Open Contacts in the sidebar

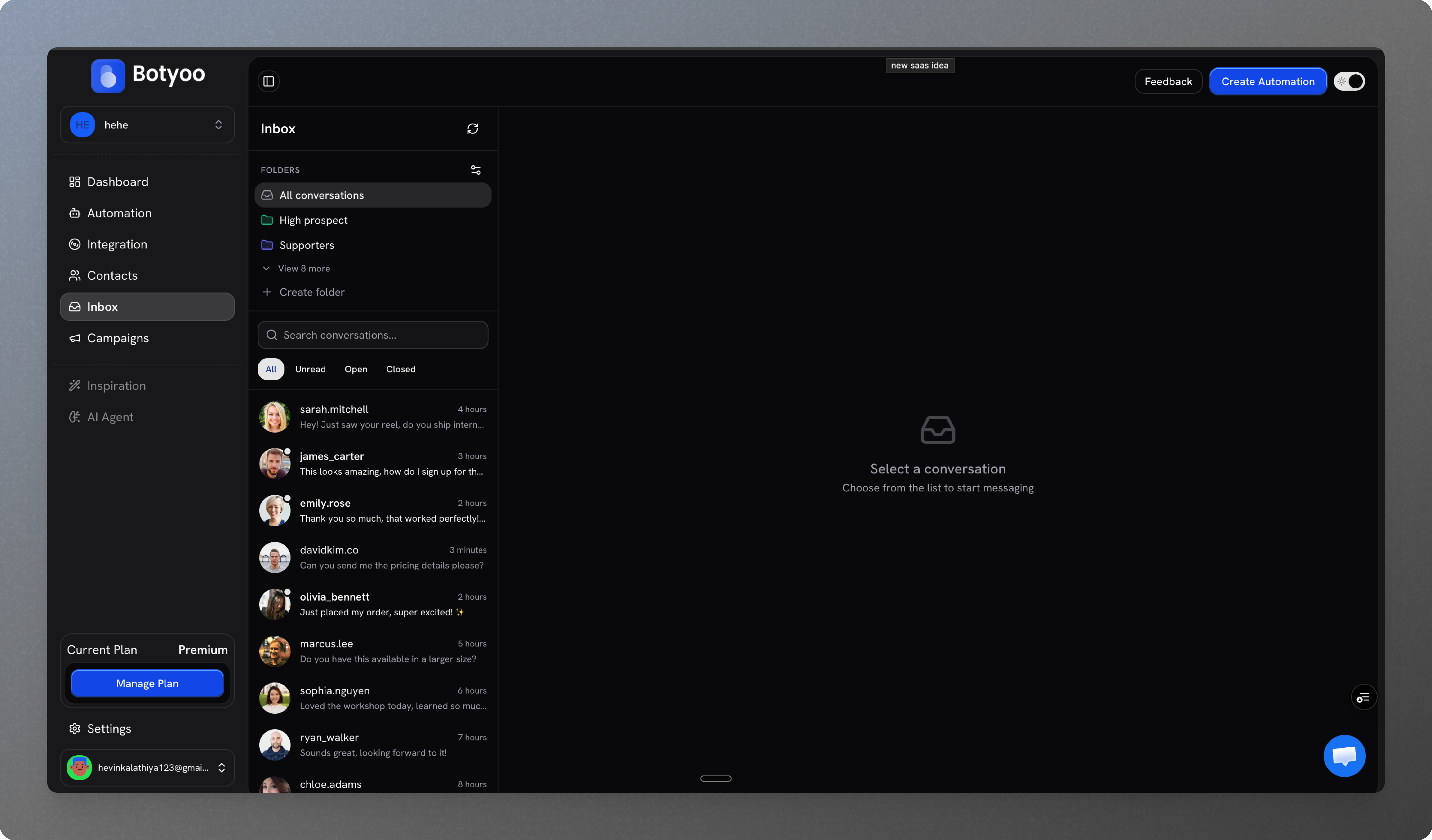(x=147, y=275)
